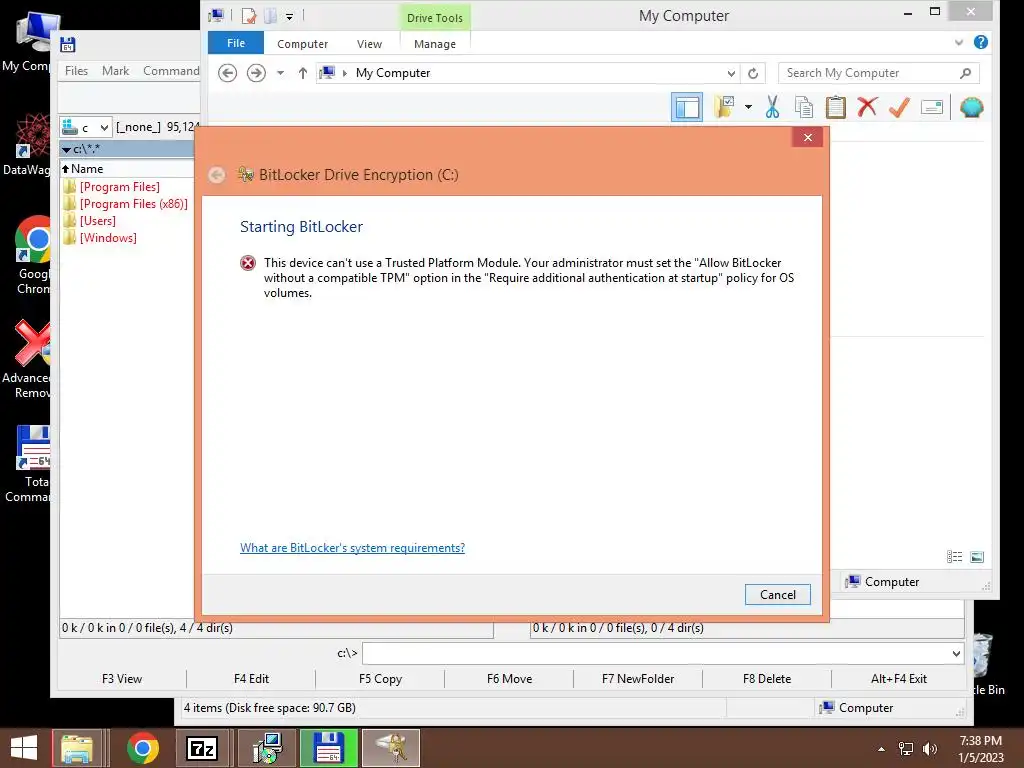Click the F8 Delete button

(x=767, y=679)
